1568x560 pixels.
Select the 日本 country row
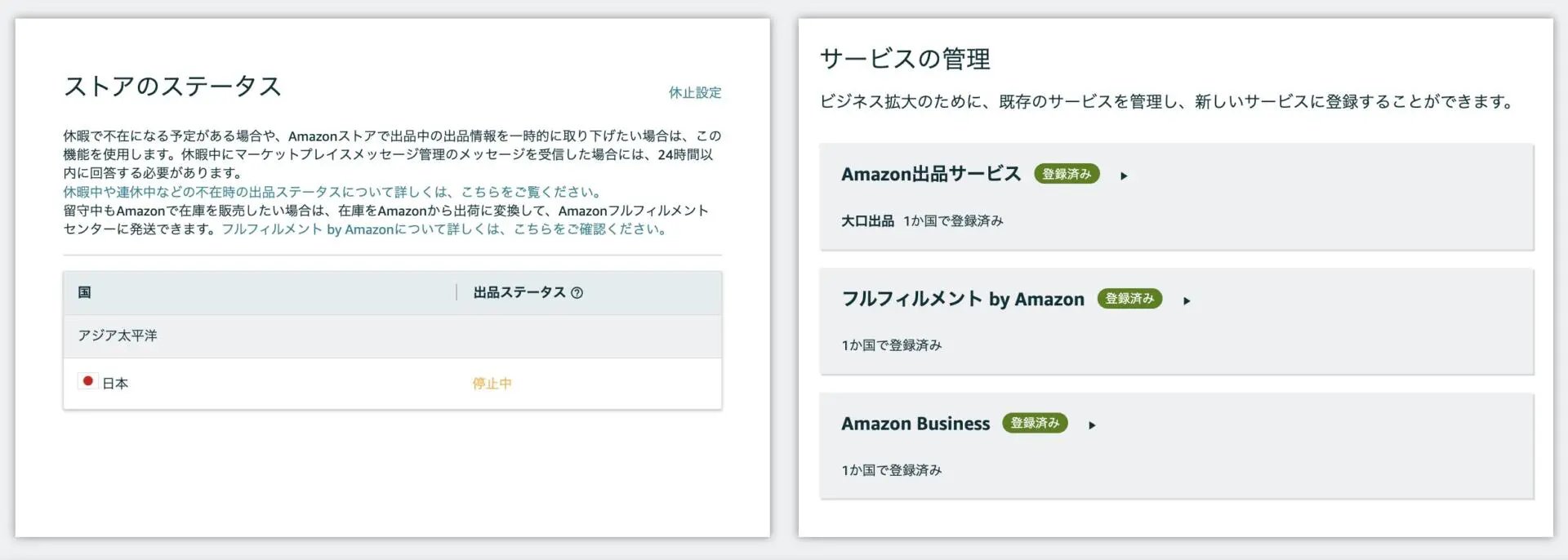point(116,382)
